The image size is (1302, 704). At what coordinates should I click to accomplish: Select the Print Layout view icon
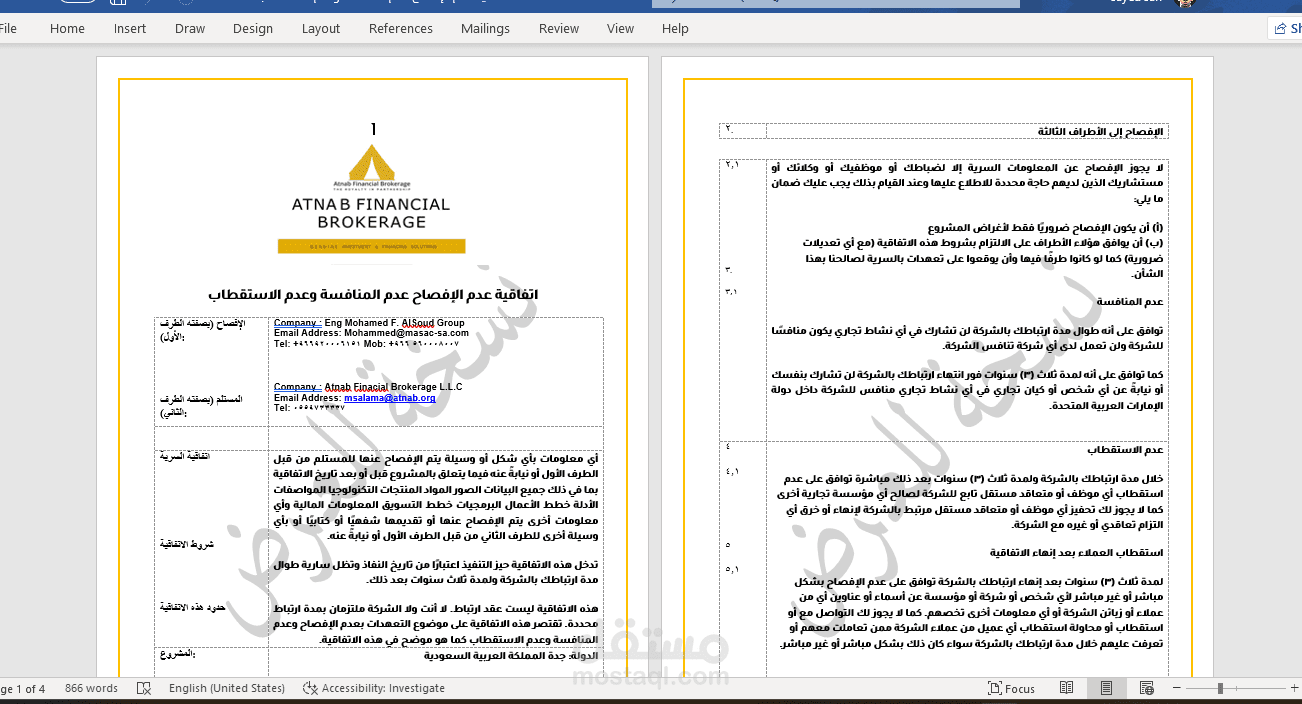(1106, 687)
